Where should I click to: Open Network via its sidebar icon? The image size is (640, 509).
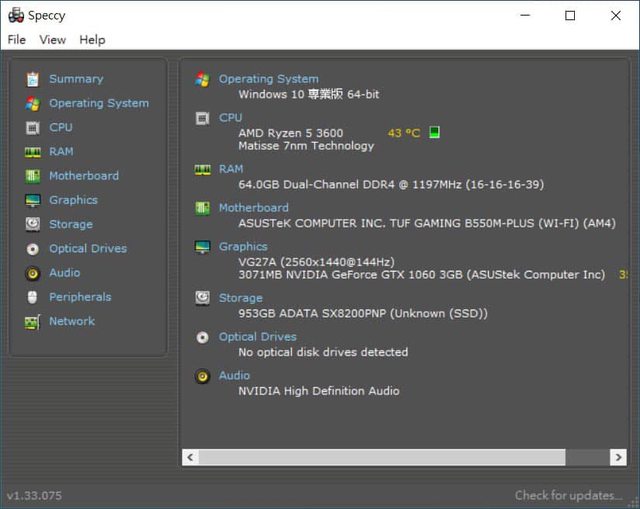32,322
